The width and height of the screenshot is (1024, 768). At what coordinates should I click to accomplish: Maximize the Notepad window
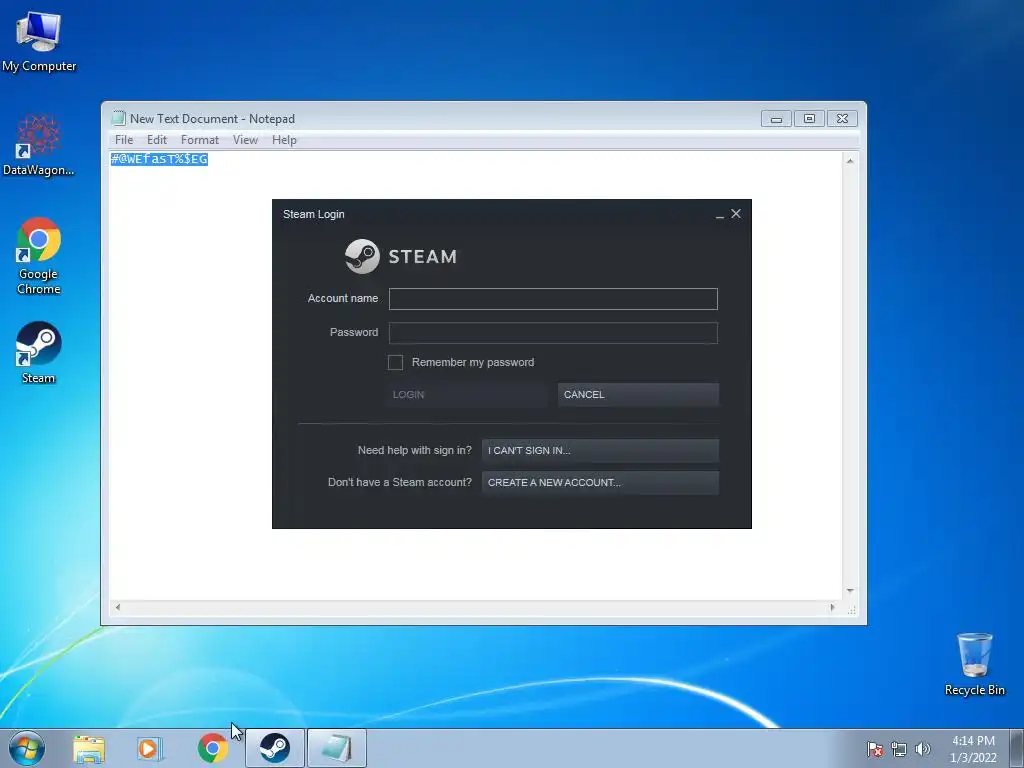[x=809, y=119]
